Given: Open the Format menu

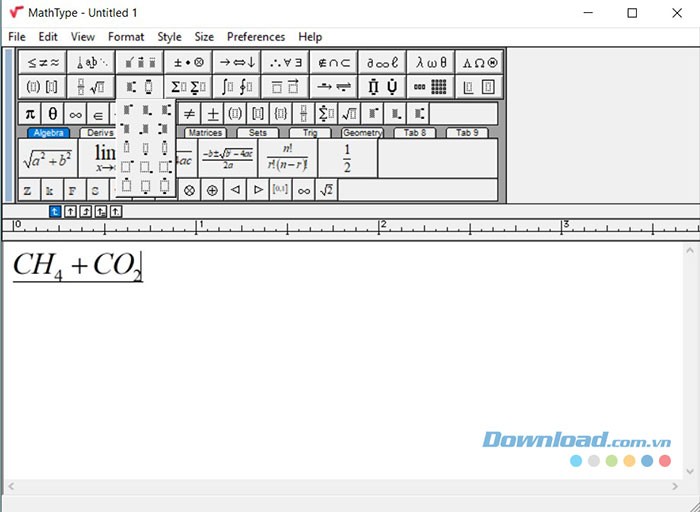Looking at the screenshot, I should 126,37.
